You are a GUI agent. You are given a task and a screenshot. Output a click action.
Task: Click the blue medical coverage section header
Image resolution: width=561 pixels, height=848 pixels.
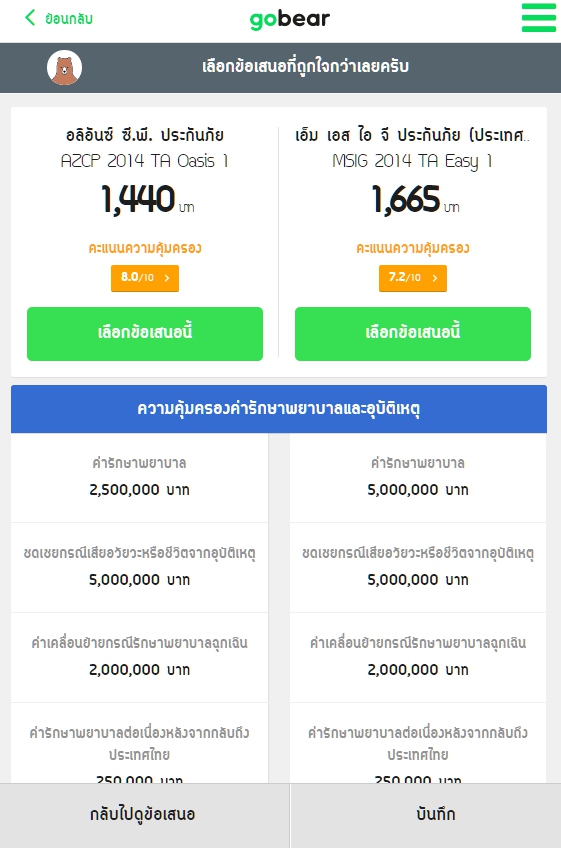(279, 409)
